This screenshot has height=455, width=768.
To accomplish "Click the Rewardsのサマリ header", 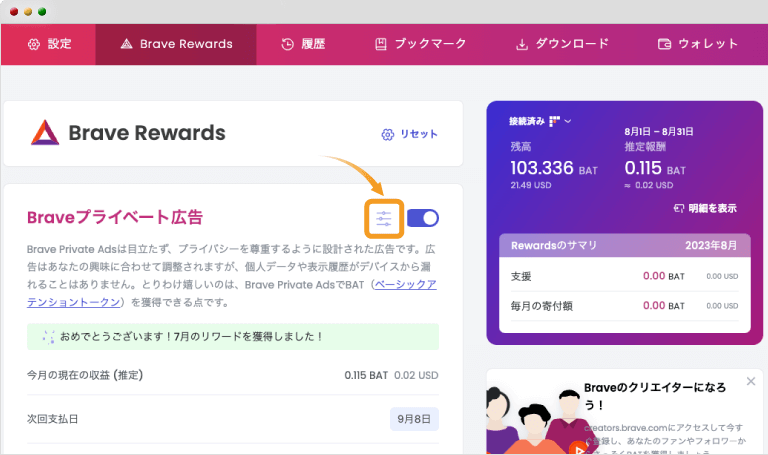I will [554, 246].
